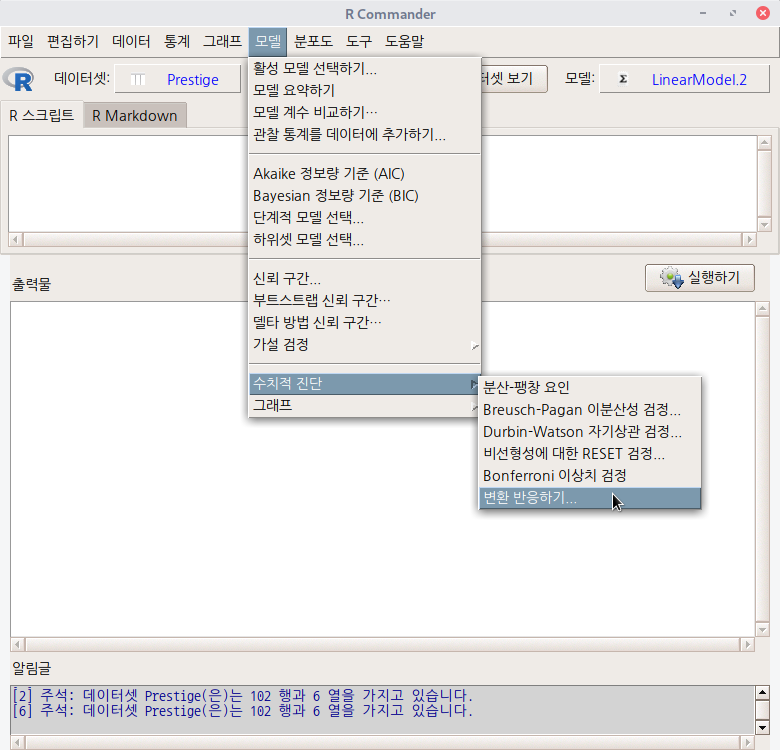780x750 pixels.
Task: Click the LinearModel.2 model button
Action: click(x=684, y=79)
